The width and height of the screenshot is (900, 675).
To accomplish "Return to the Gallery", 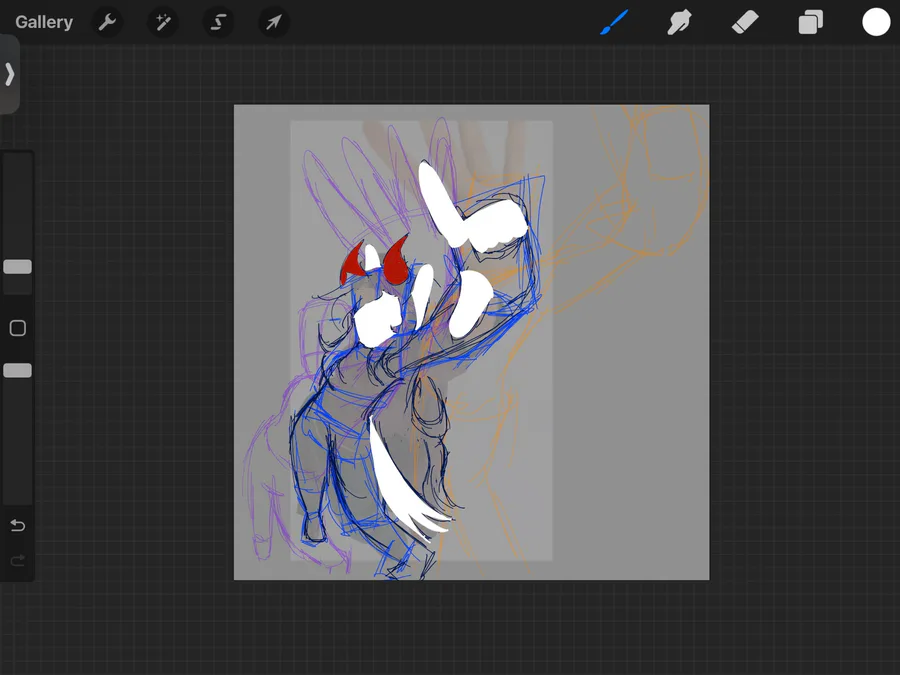I will point(44,22).
